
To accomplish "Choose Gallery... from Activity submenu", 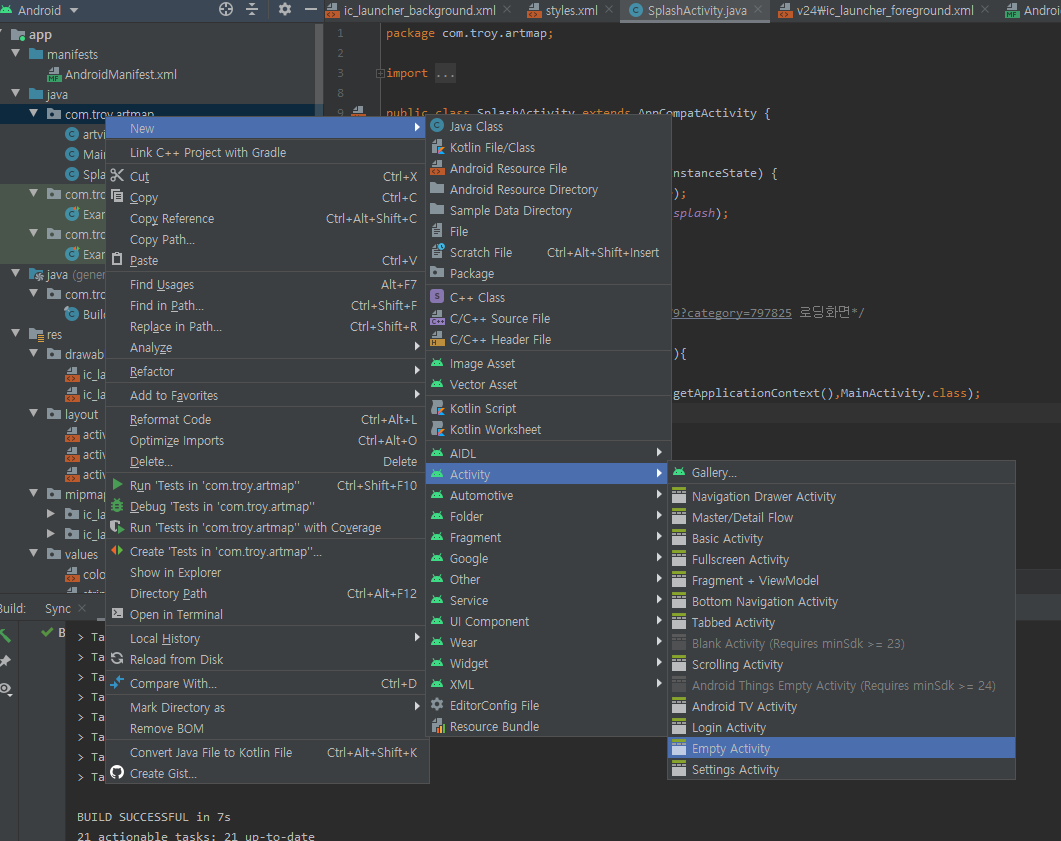I will tap(841, 472).
